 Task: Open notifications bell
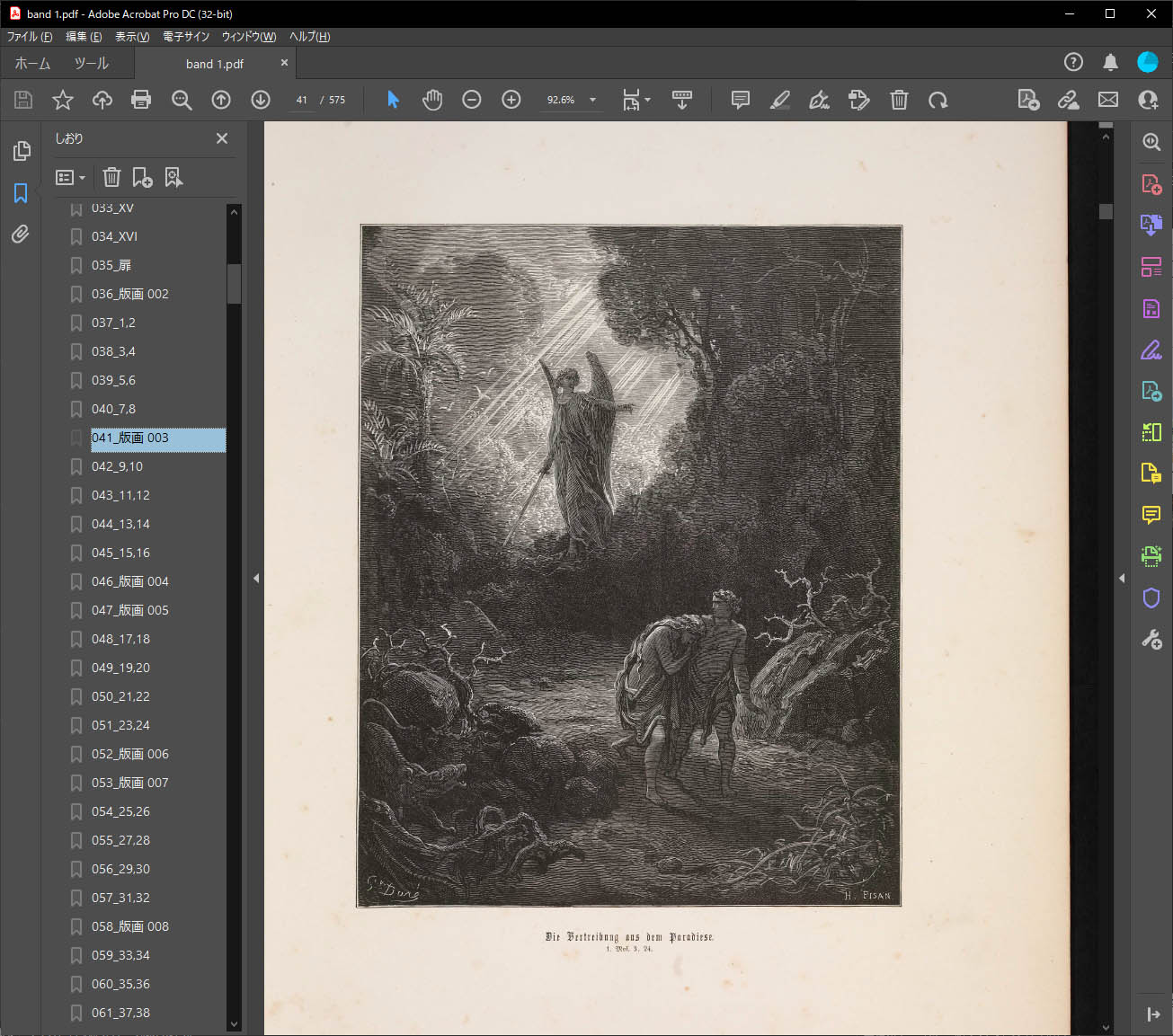pyautogui.click(x=1111, y=62)
